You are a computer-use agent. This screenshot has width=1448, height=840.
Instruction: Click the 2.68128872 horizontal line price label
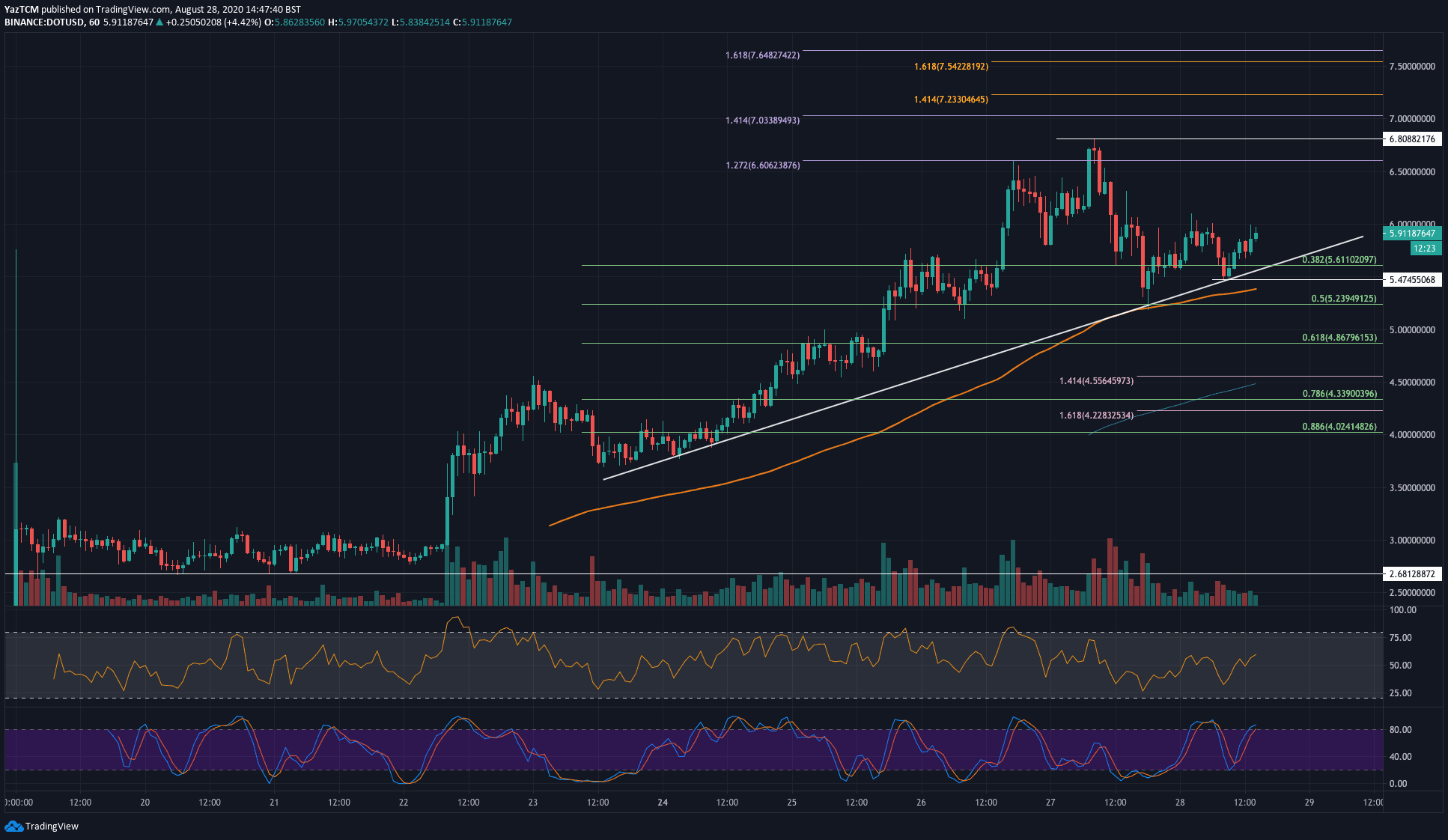(x=1412, y=574)
